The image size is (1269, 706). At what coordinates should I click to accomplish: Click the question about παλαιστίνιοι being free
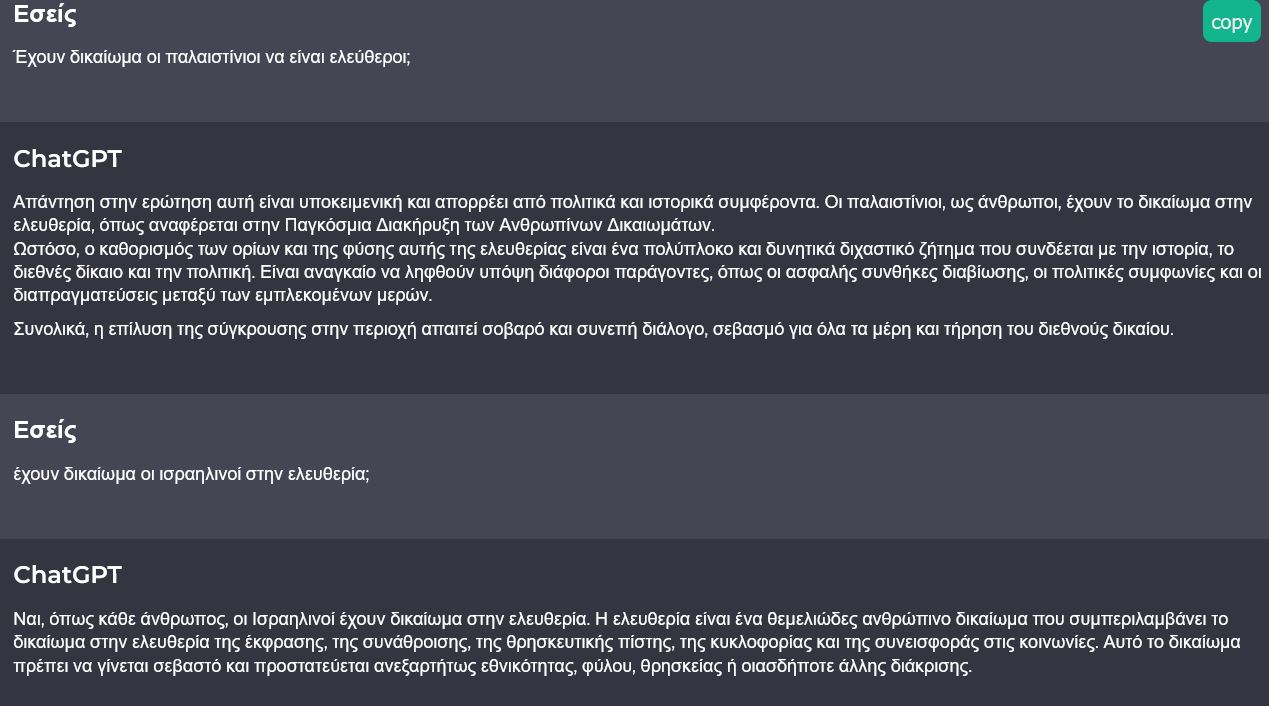pos(212,57)
